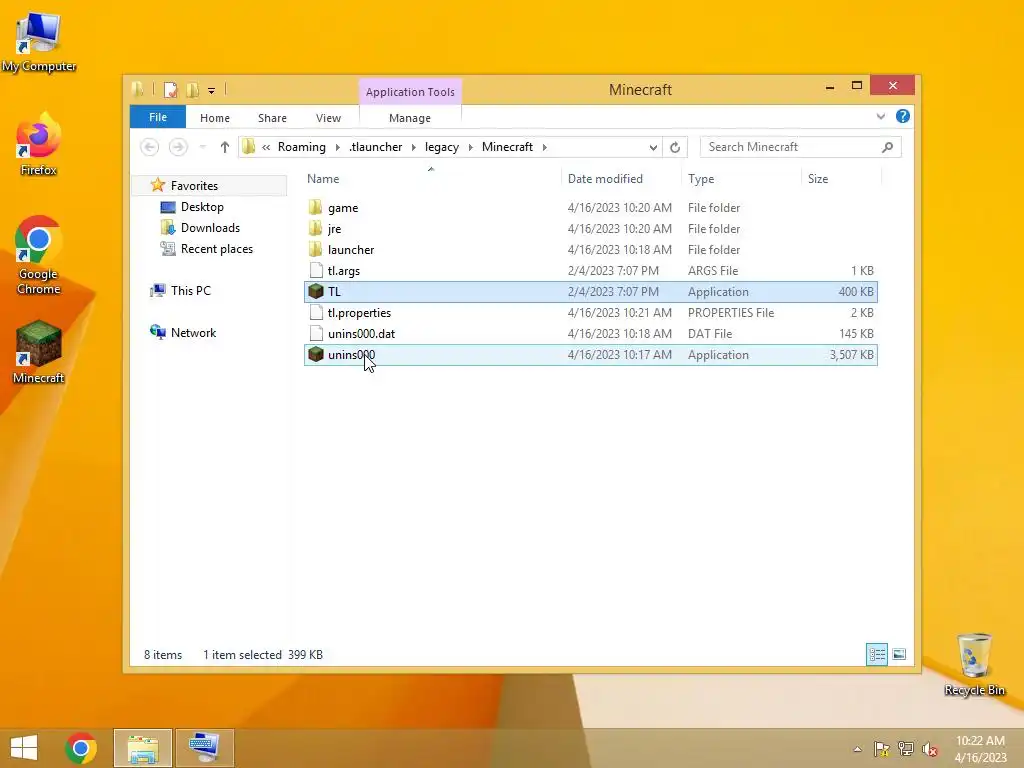This screenshot has height=768, width=1024.
Task: Click the File Explorer taskbar button
Action: click(x=143, y=748)
